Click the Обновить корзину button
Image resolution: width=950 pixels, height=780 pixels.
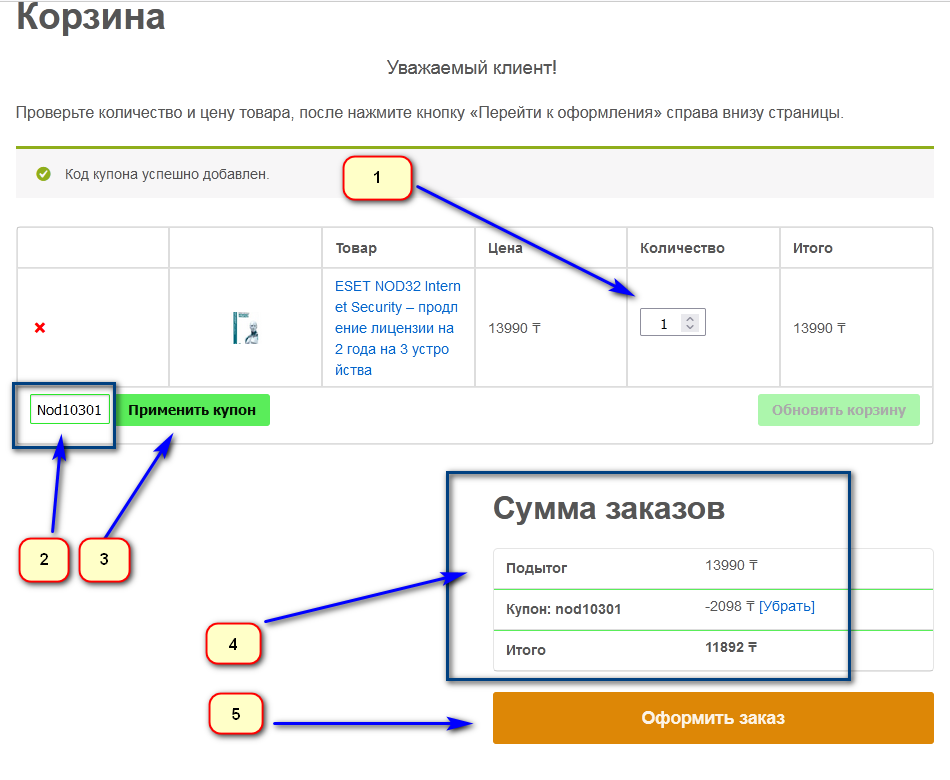[x=839, y=410]
